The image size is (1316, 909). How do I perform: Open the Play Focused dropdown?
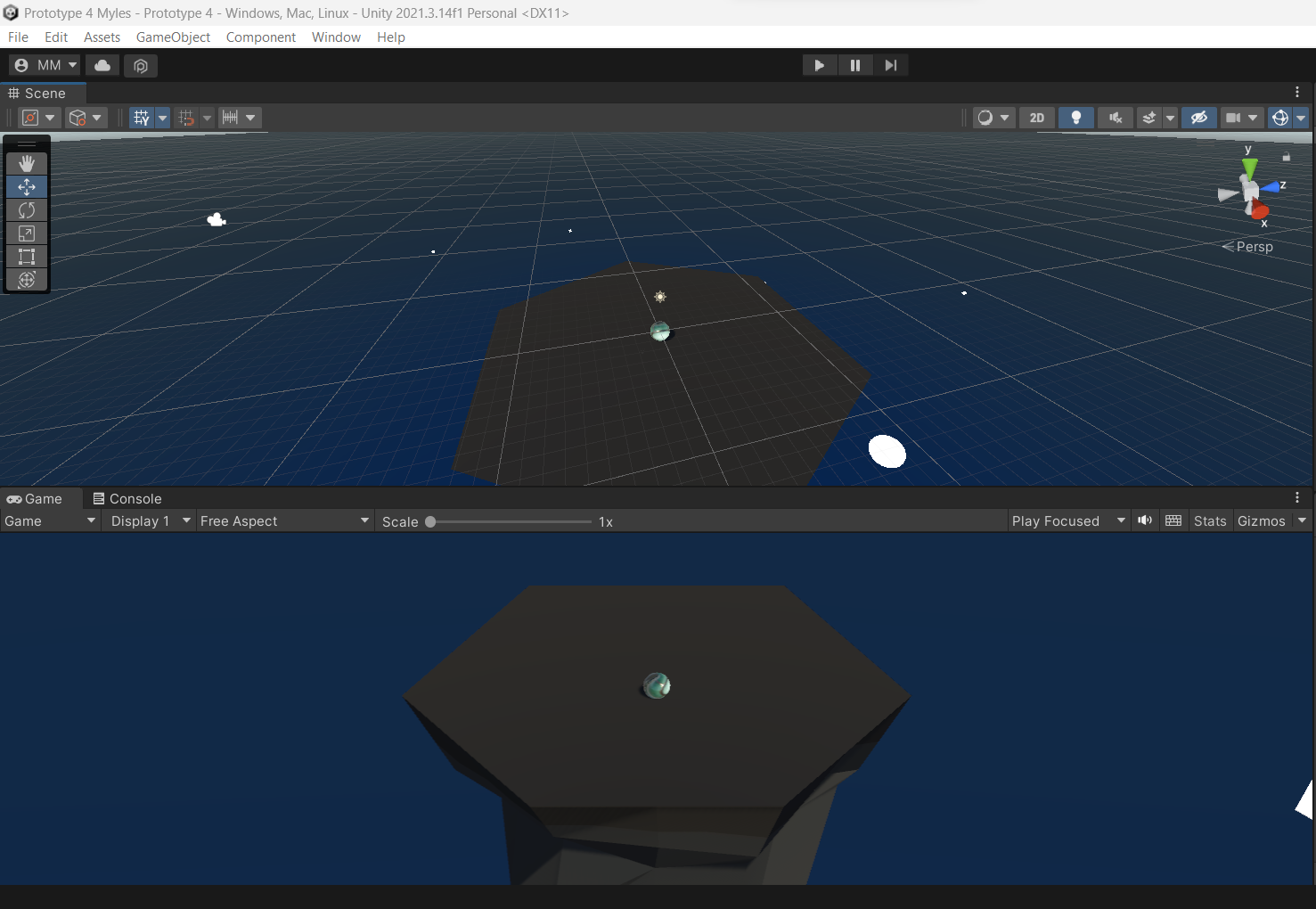point(1067,520)
